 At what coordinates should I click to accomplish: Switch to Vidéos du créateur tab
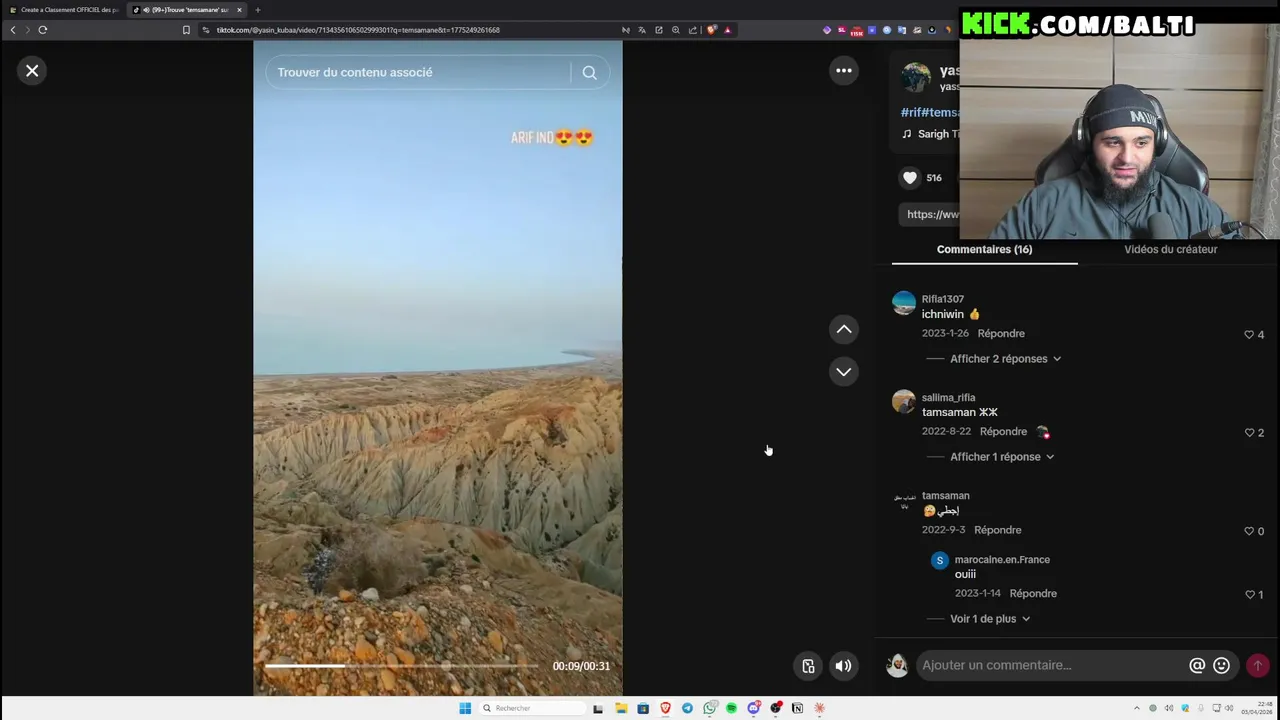point(1170,249)
